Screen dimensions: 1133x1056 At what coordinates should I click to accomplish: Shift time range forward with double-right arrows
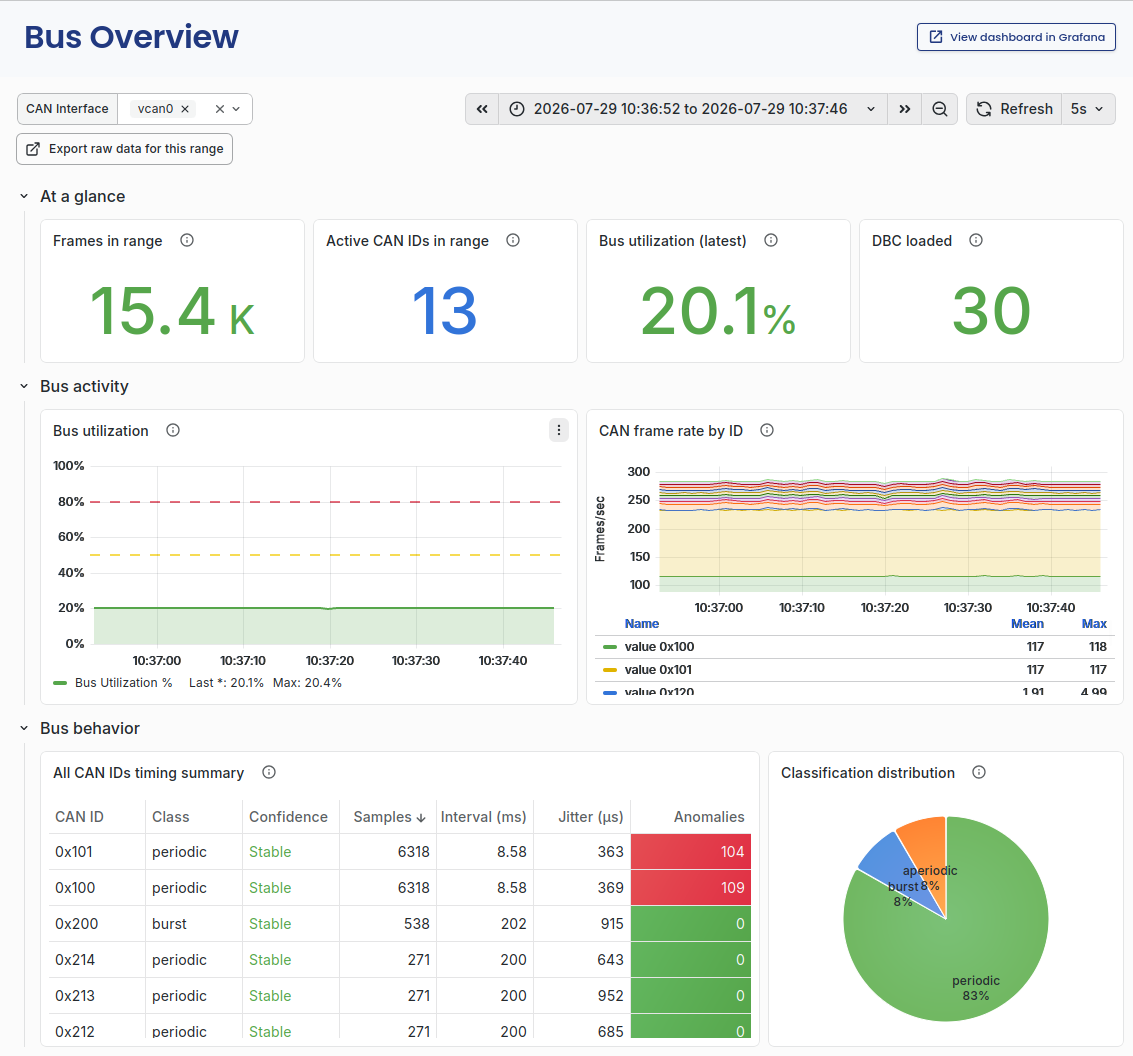[x=905, y=109]
